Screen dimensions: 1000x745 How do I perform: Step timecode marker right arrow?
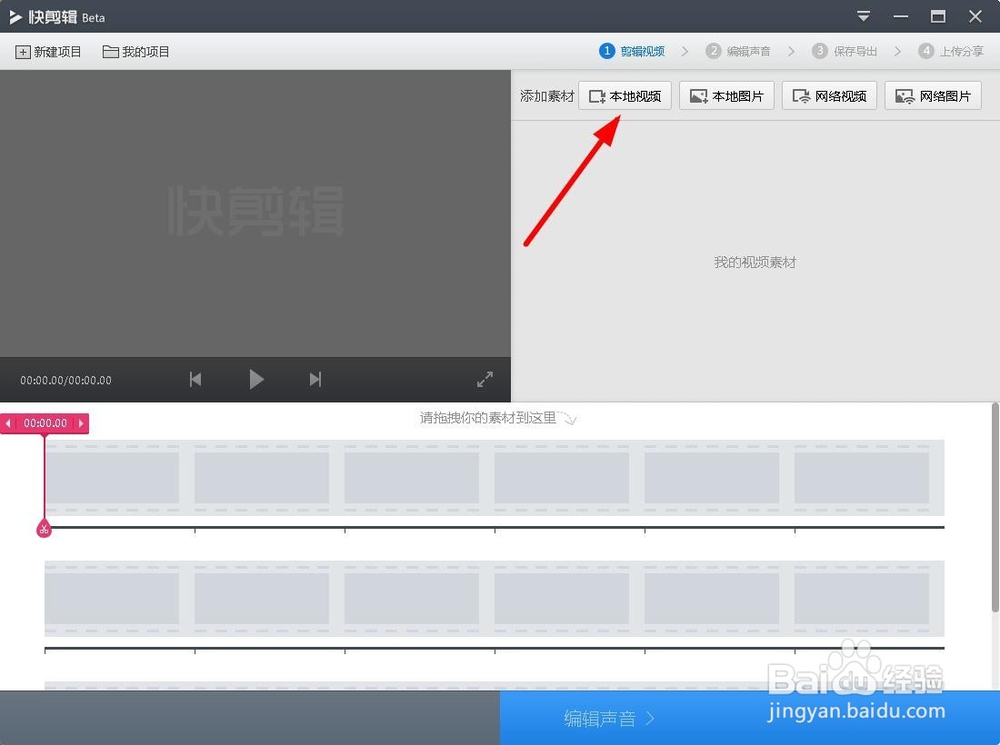(81, 423)
